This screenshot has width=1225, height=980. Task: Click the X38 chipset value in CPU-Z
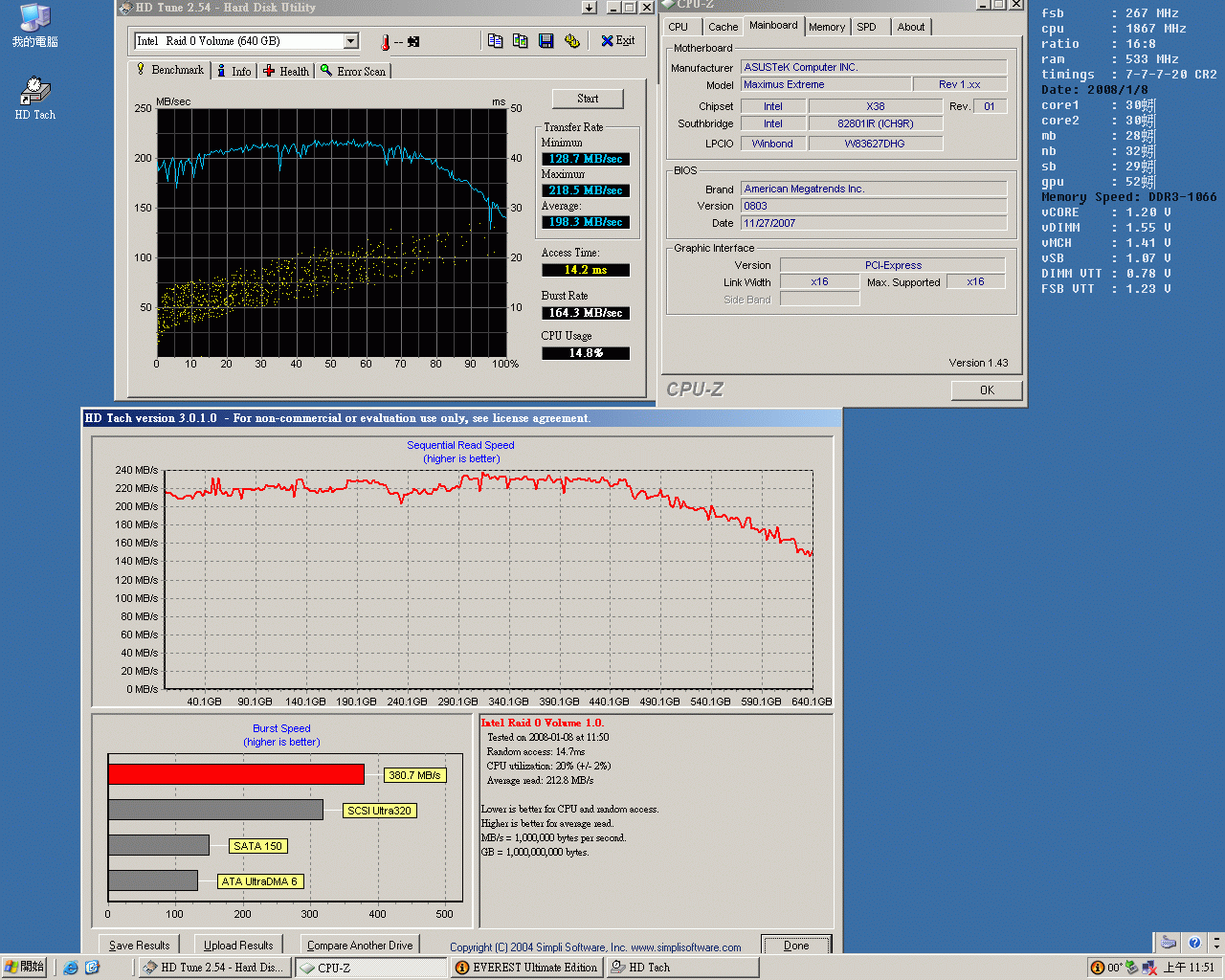click(875, 106)
